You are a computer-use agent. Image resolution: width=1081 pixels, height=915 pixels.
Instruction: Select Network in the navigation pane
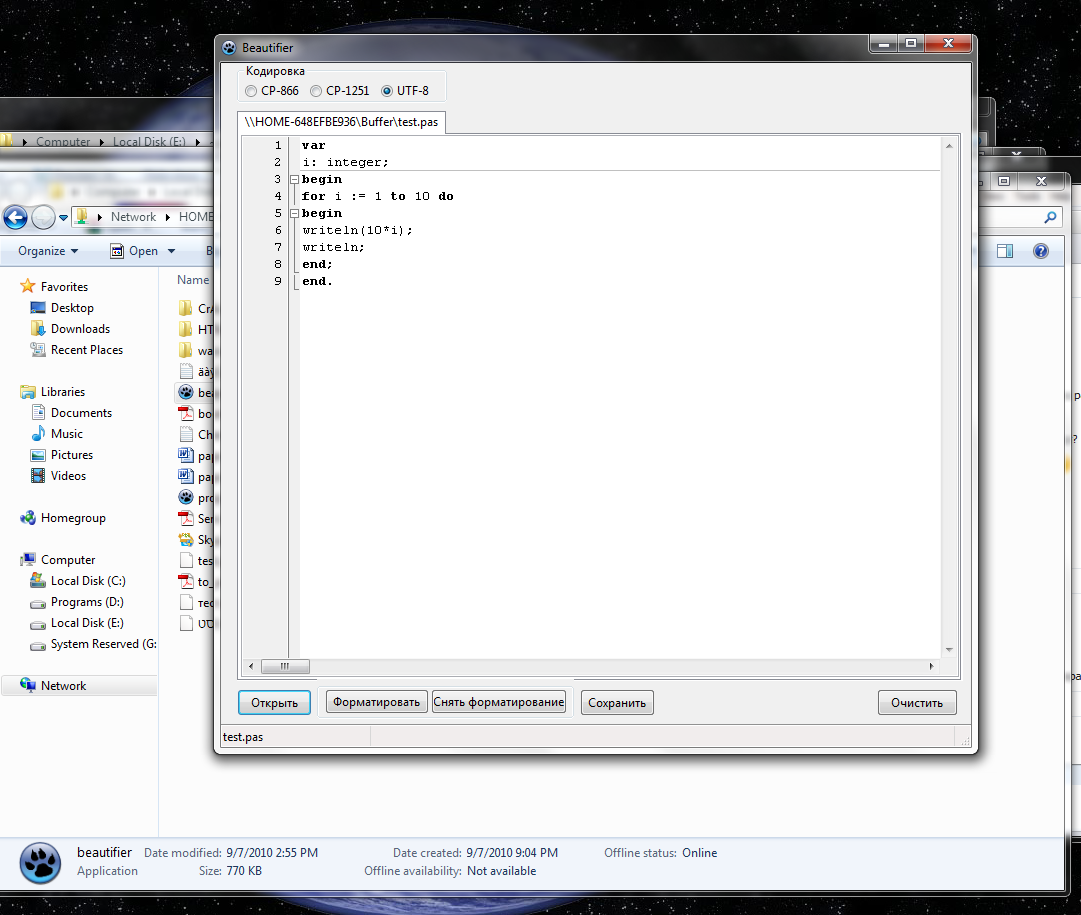63,686
